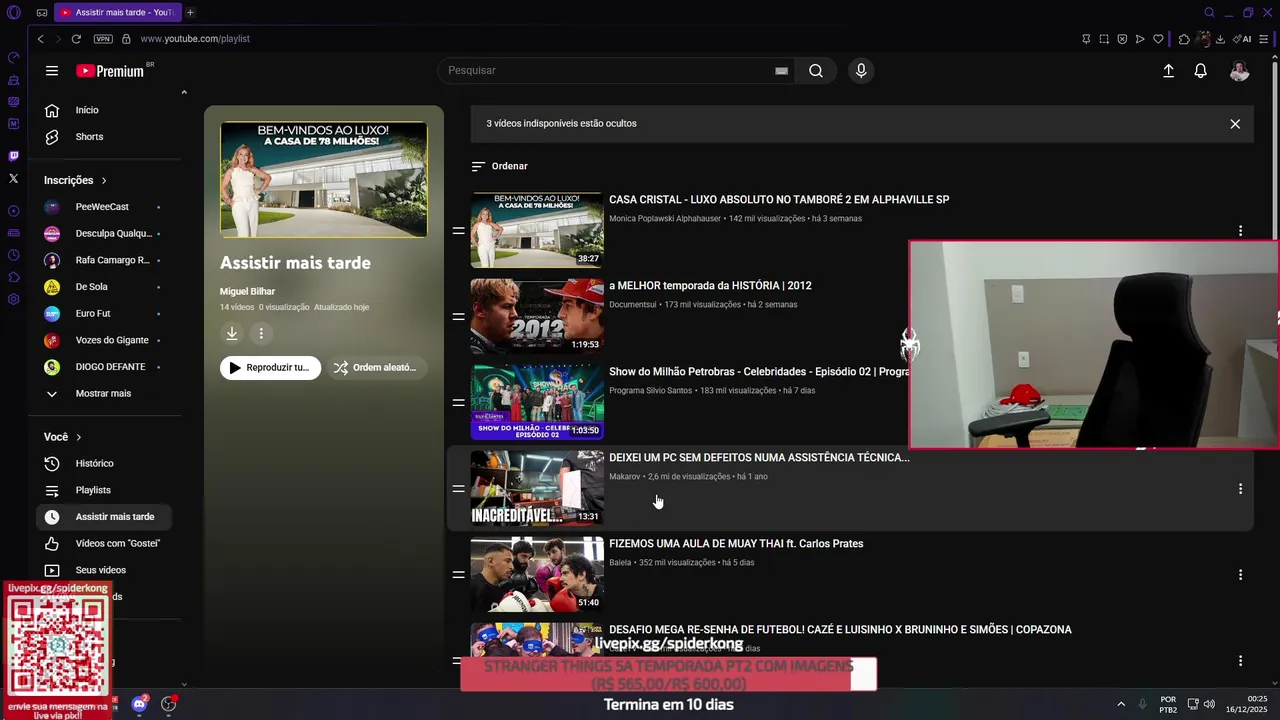
Task: Open the YouTube hamburger guide menu
Action: pos(52,71)
